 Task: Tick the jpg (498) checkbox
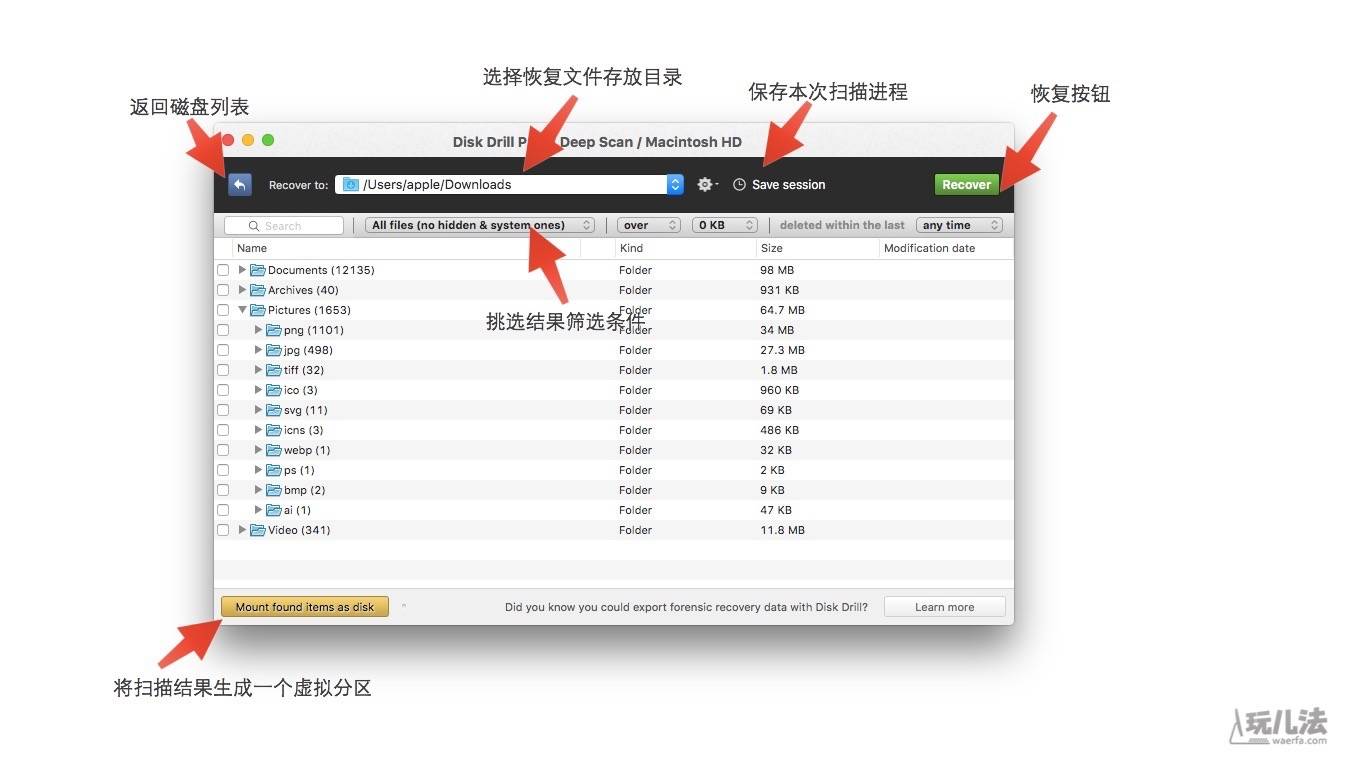223,350
